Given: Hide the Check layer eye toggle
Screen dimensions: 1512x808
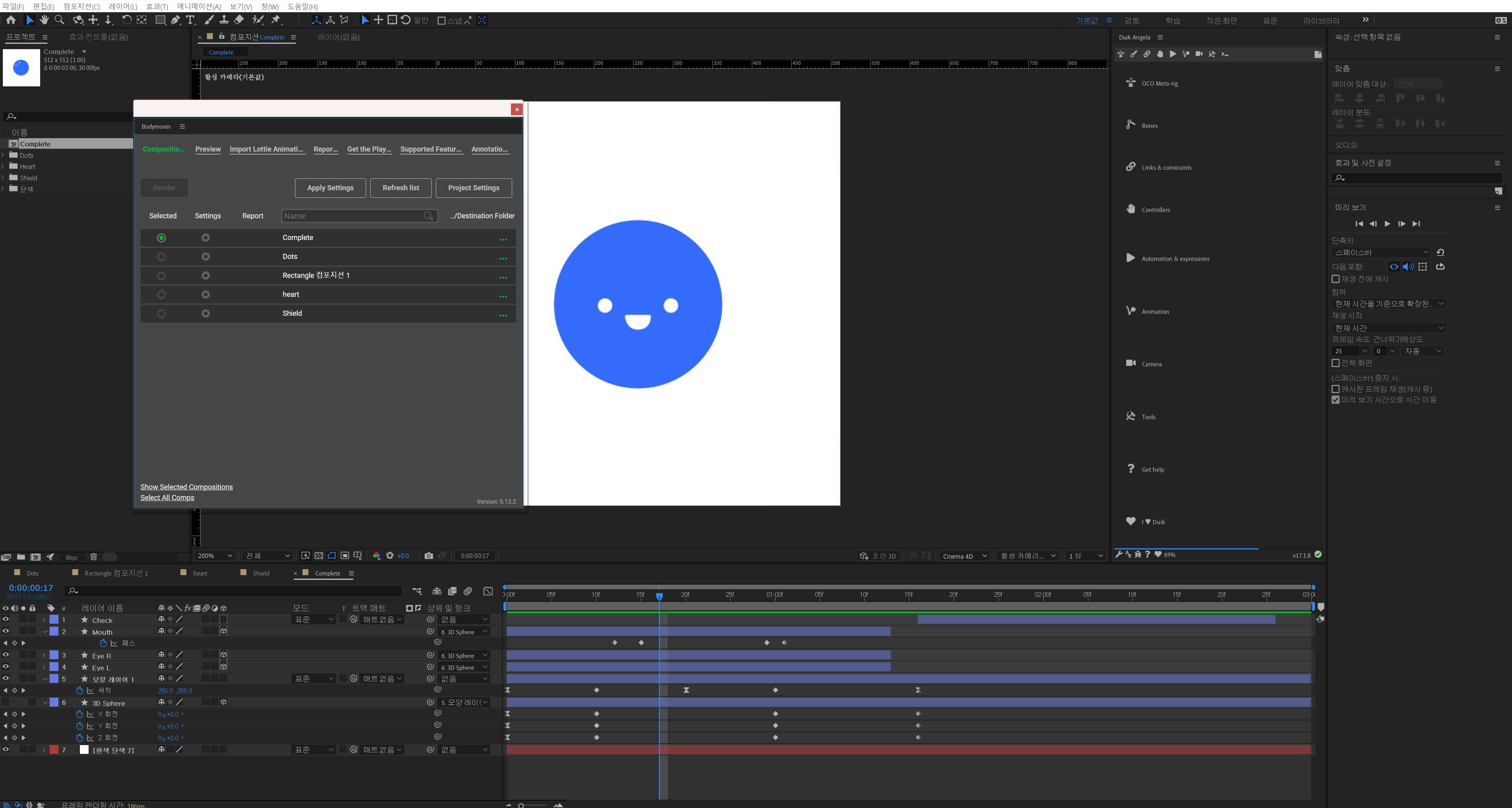Looking at the screenshot, I should 6,620.
